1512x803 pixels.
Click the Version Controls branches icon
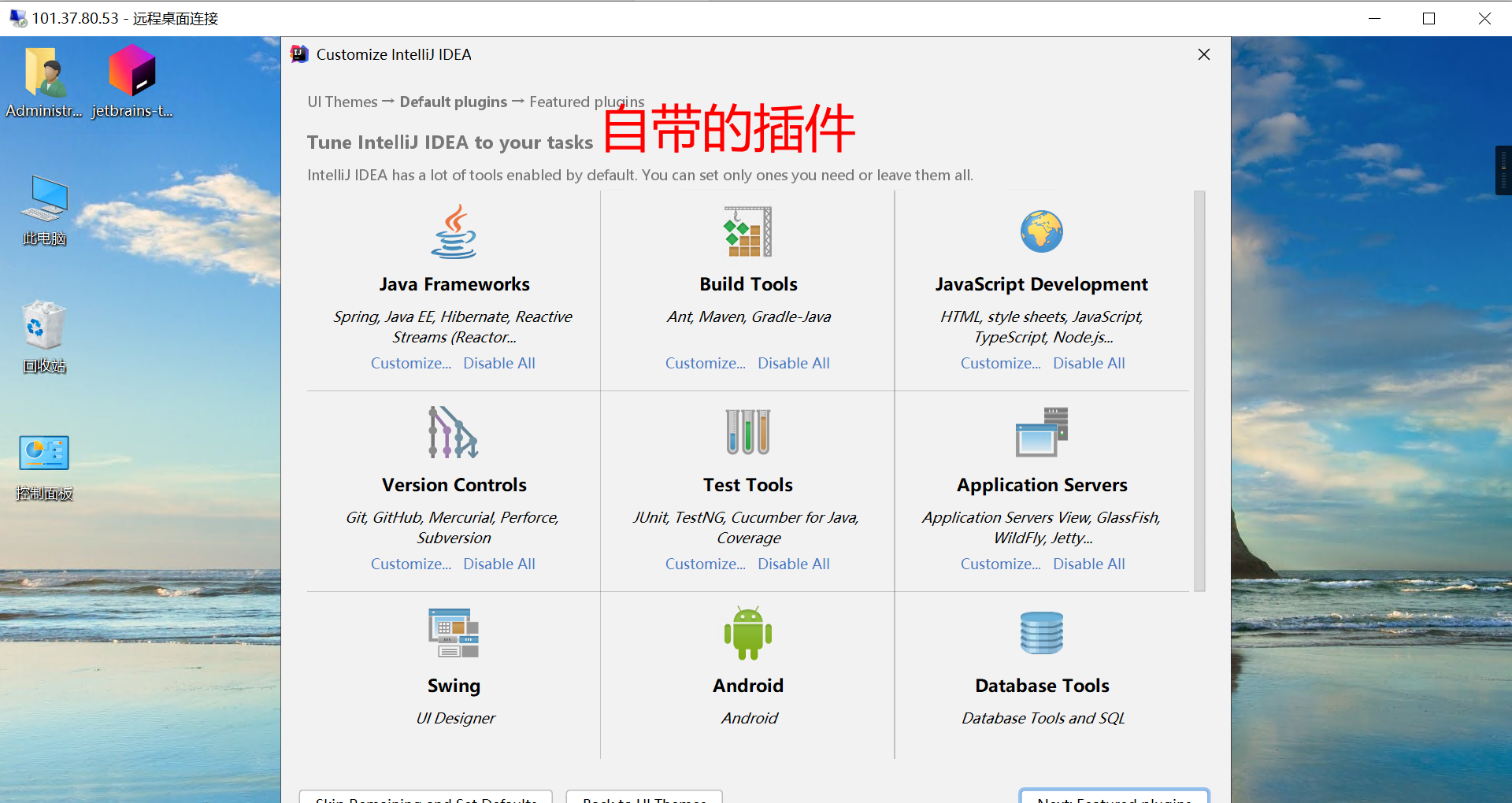tap(454, 432)
